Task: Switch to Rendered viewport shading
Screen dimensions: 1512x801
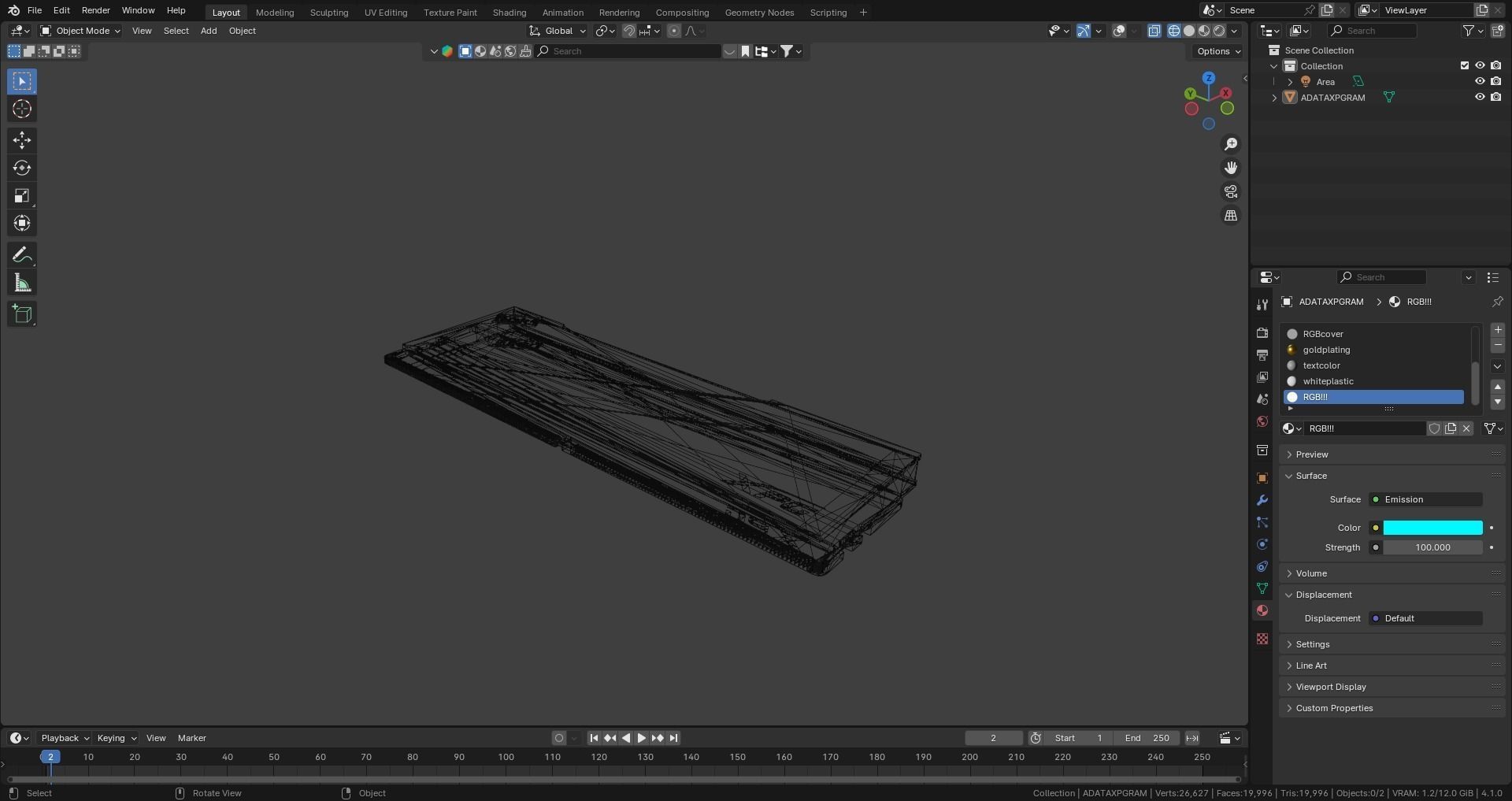Action: 1219,31
